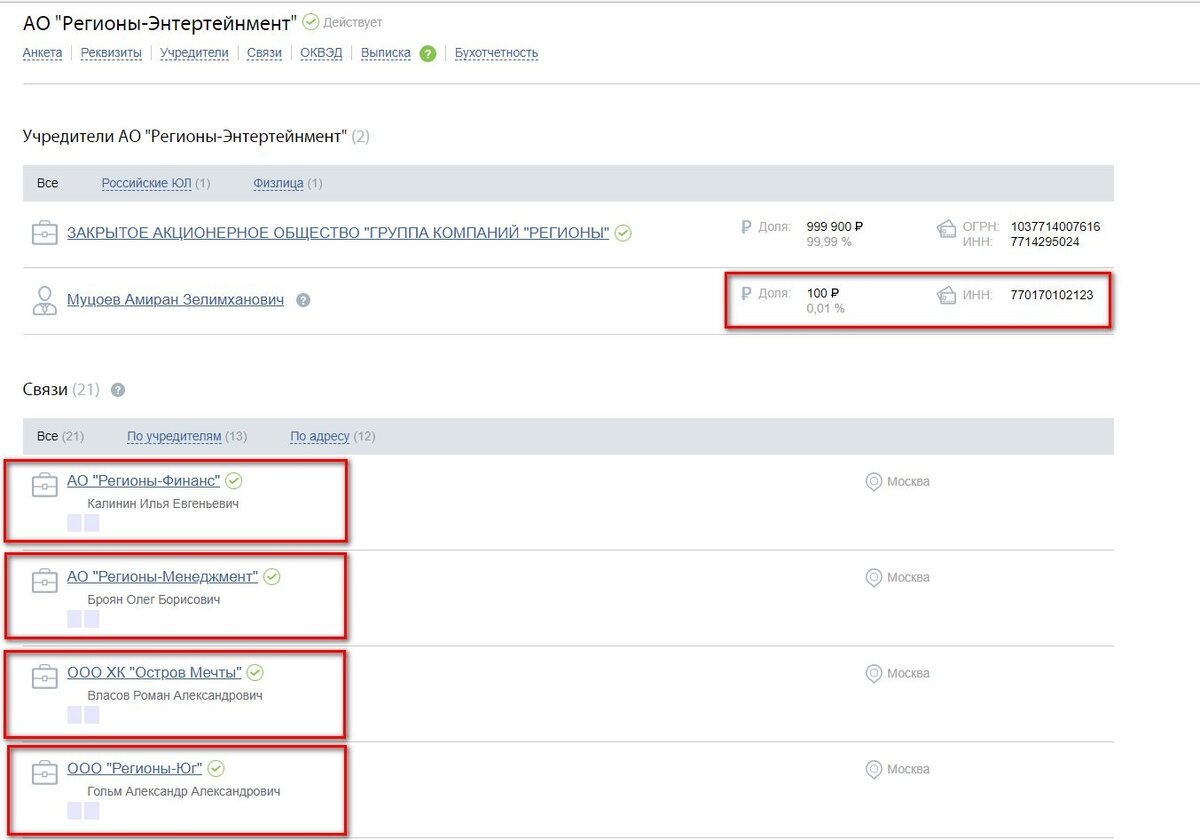
Task: Select the ОГРН value 1037714007616
Action: (x=1055, y=227)
